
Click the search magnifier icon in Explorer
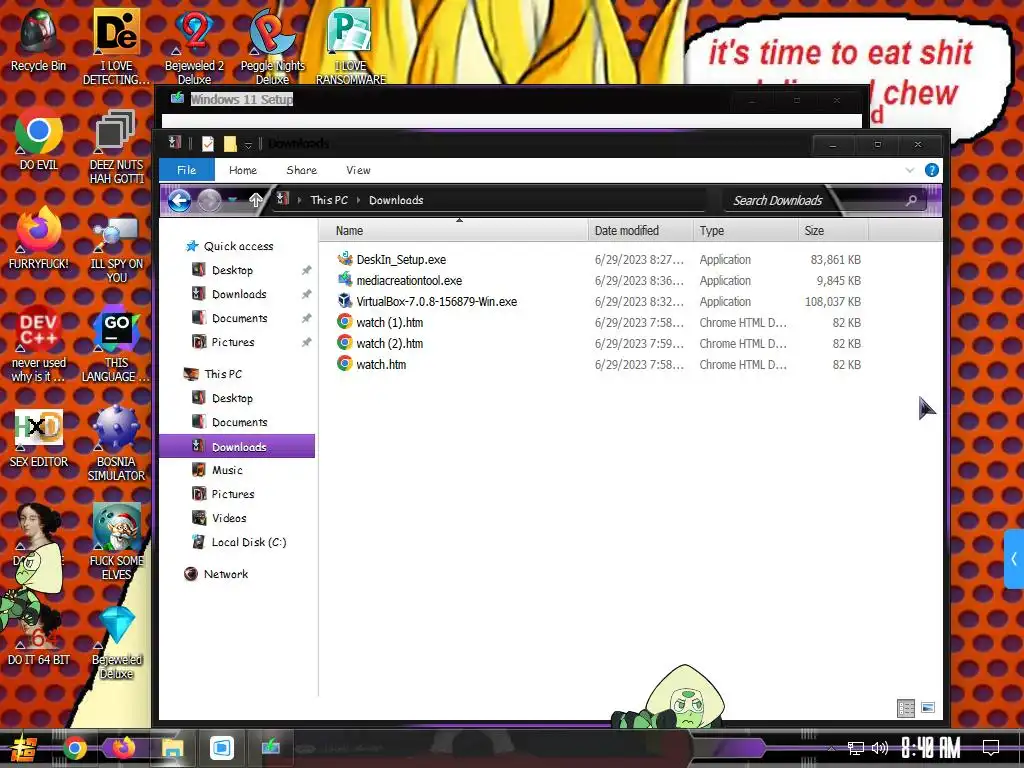(x=911, y=200)
